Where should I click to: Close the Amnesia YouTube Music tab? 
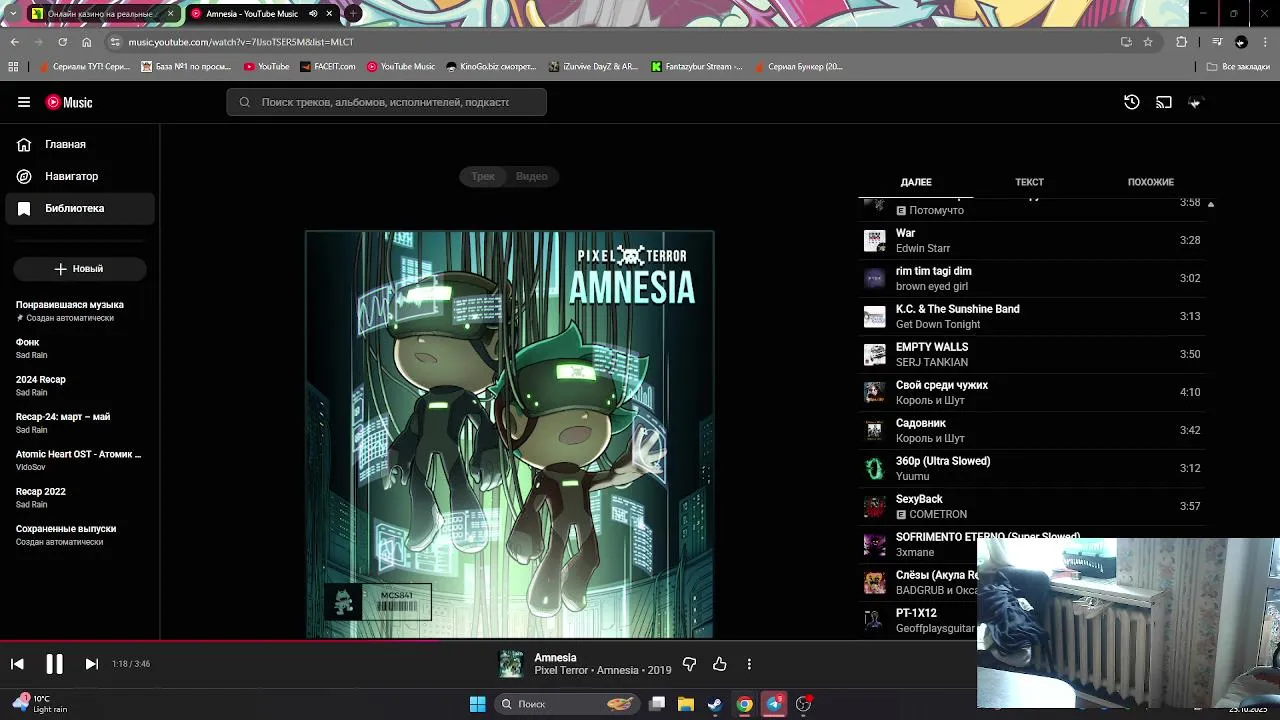(x=329, y=14)
